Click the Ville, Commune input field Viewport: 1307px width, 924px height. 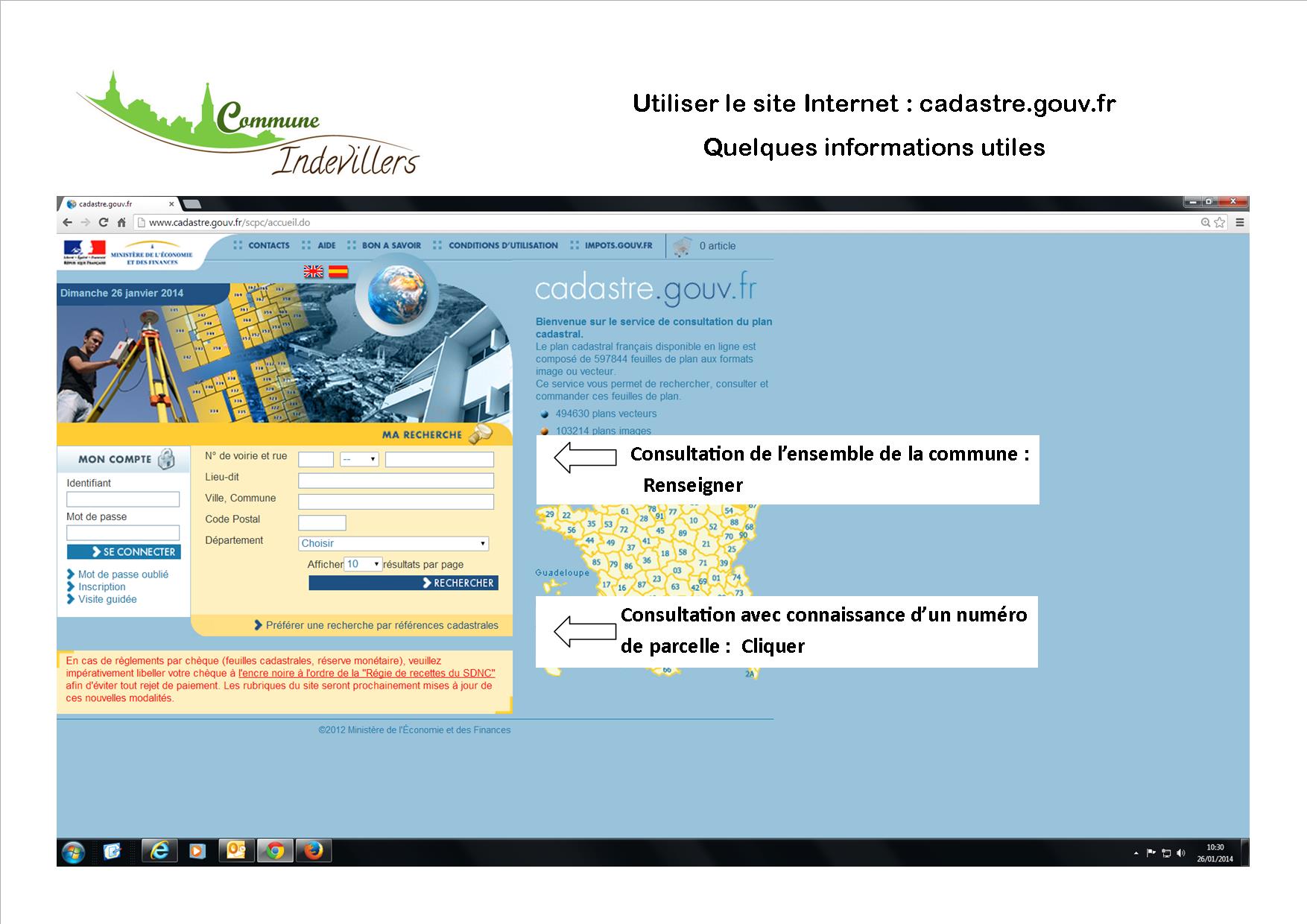point(396,501)
